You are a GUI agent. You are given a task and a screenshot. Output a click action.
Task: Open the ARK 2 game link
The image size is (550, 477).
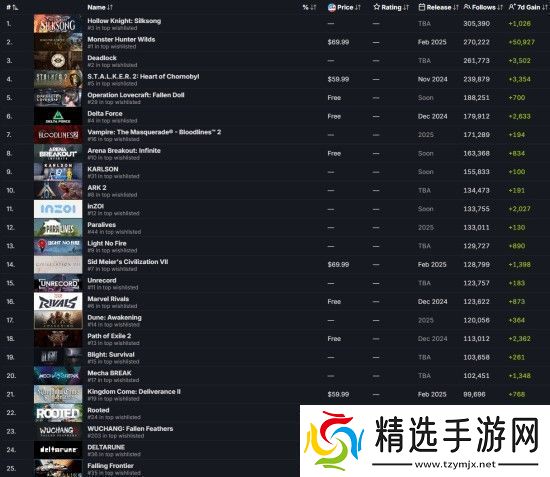pyautogui.click(x=97, y=188)
